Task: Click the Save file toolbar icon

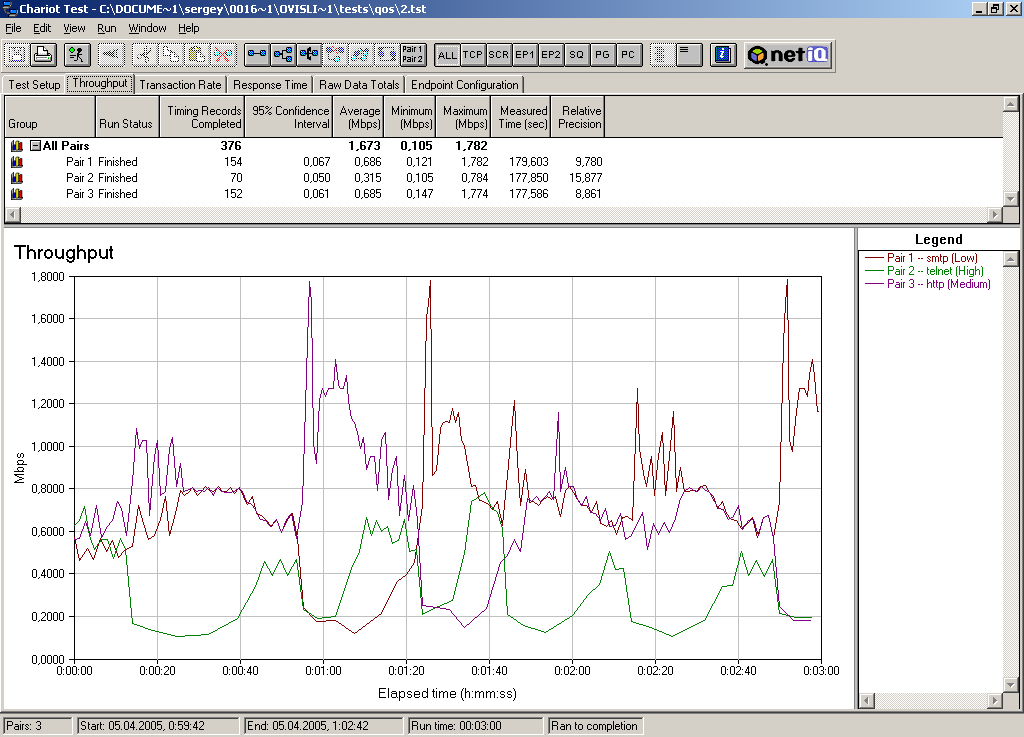Action: [18, 55]
